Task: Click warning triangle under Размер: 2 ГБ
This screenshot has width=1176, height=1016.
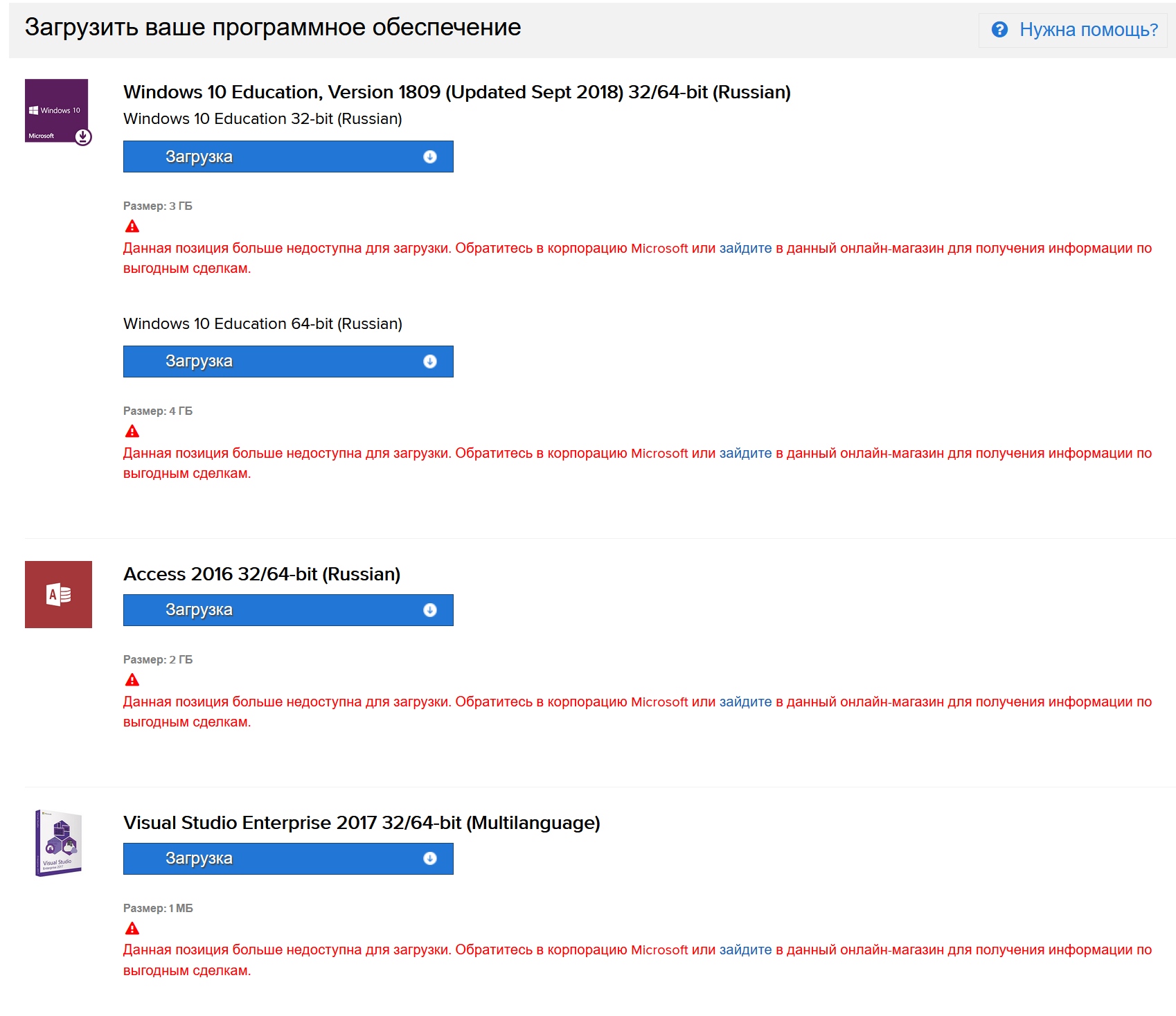Action: click(132, 680)
